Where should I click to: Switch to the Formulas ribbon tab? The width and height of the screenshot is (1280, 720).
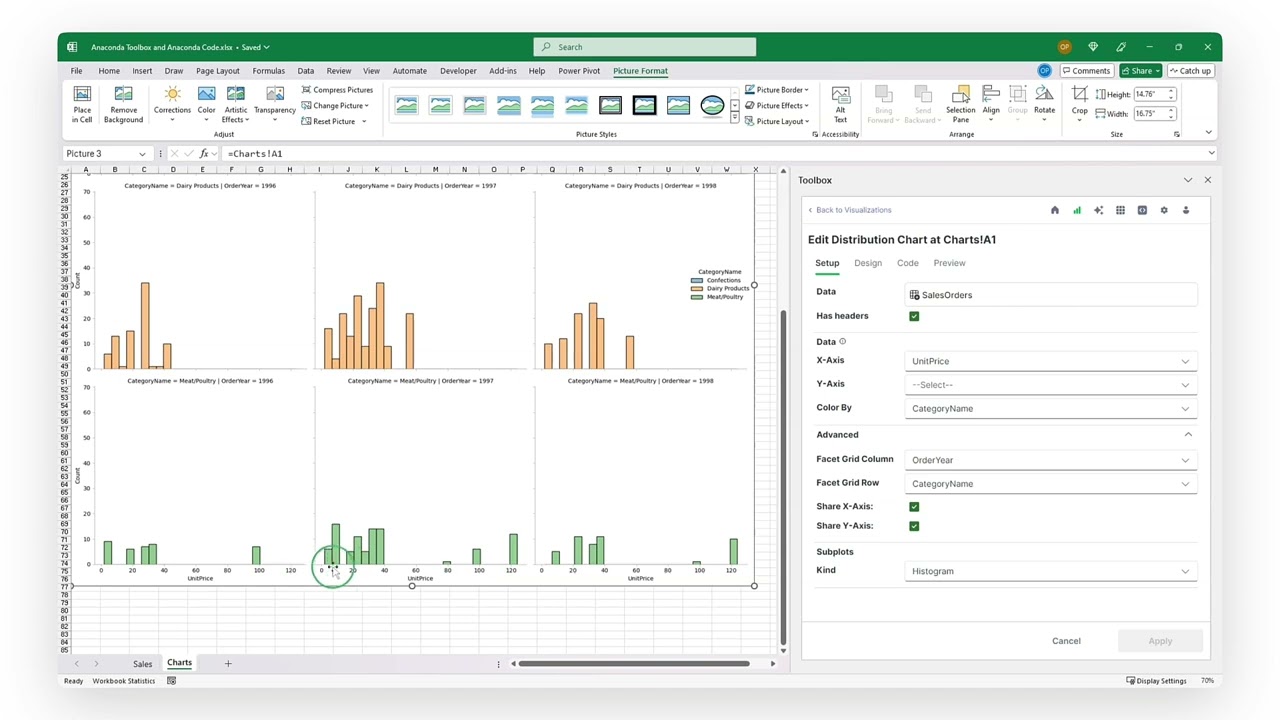[x=268, y=71]
